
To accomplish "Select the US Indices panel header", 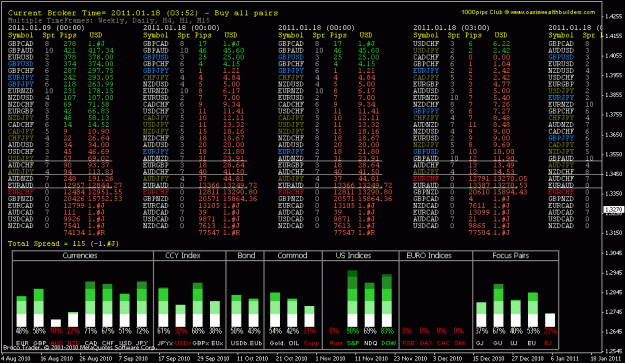I will 353,255.
